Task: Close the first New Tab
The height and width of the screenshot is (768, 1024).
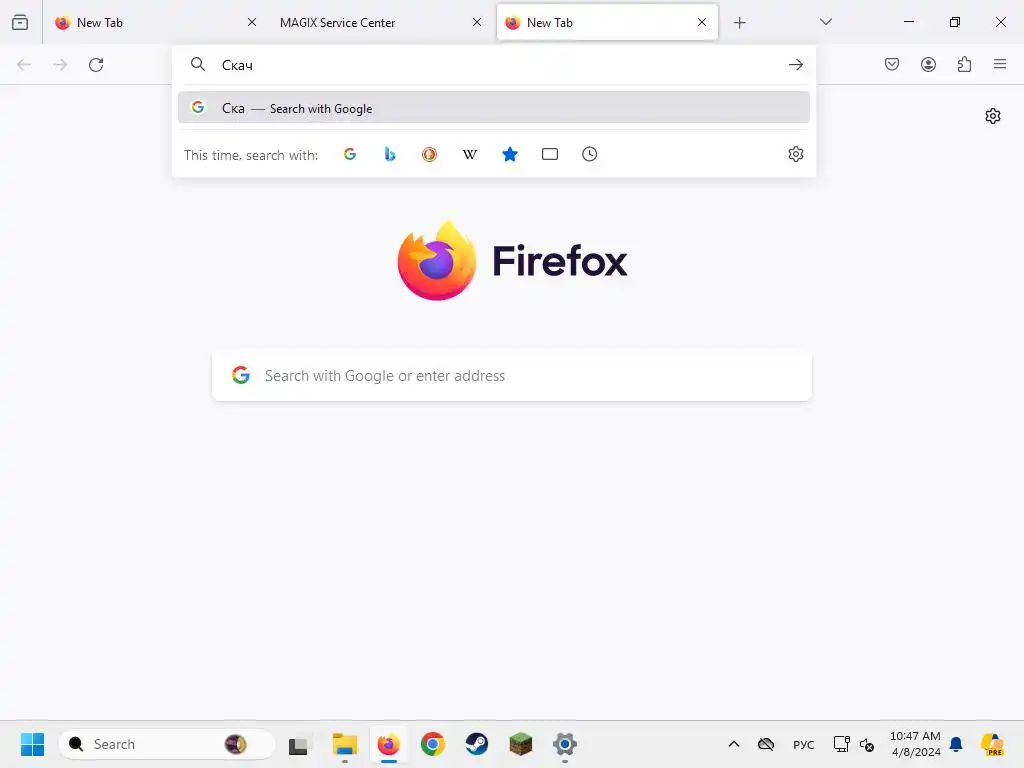Action: click(x=252, y=22)
